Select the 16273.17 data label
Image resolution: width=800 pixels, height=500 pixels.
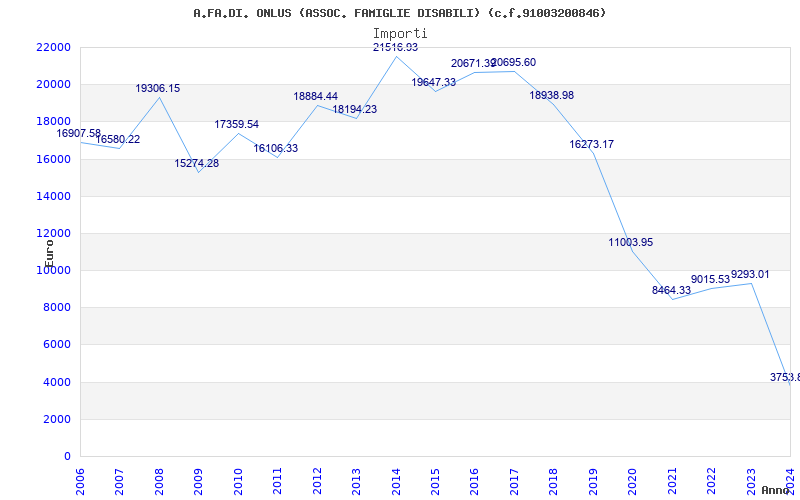point(591,144)
